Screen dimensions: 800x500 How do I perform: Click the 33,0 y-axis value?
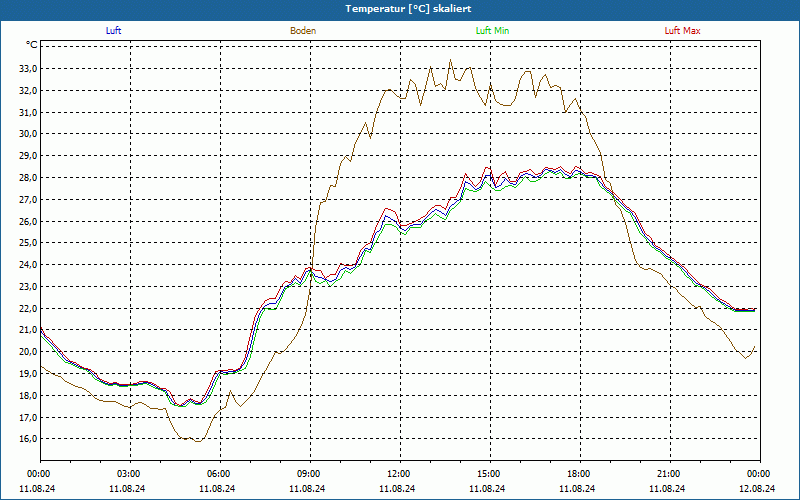(x=27, y=69)
